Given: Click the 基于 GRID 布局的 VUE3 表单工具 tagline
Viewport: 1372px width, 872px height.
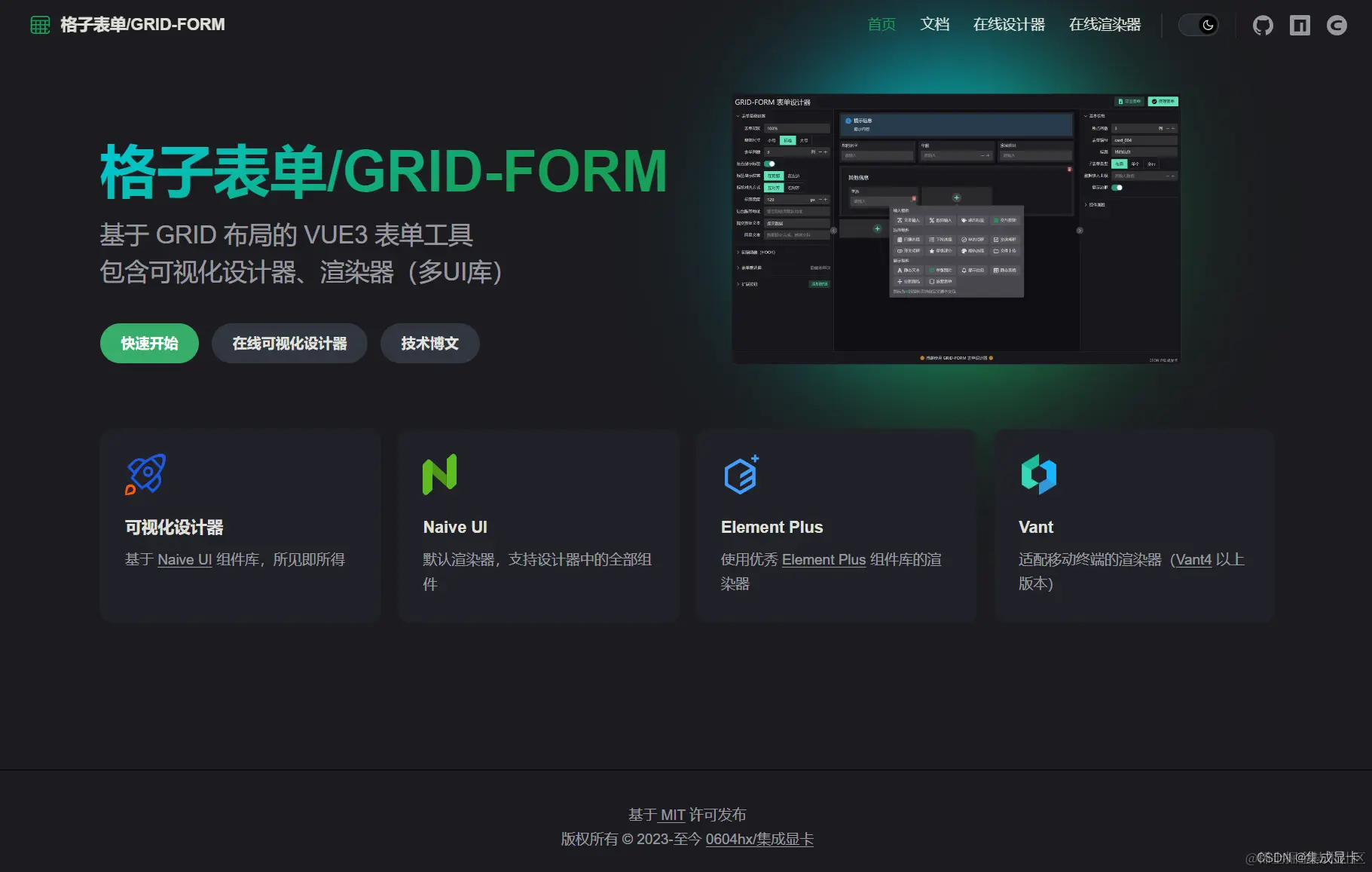Looking at the screenshot, I should pos(286,235).
